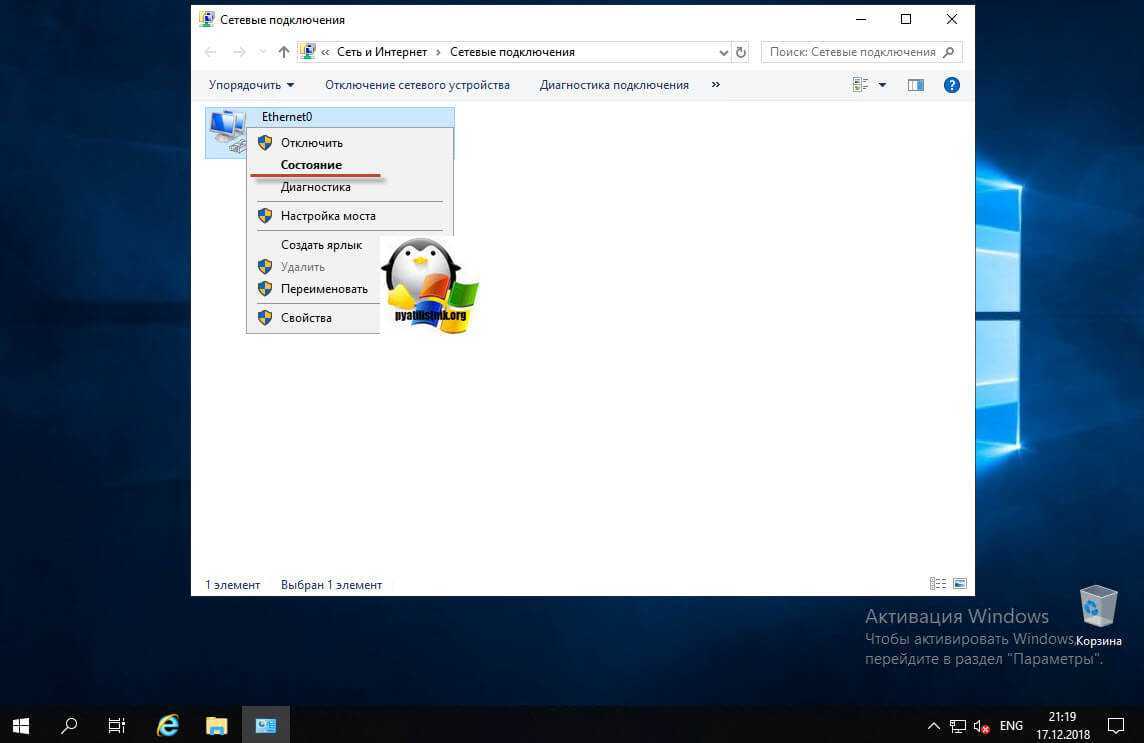Screen dimensions: 1144x743
Task: Click the refresh button in address bar
Action: coord(741,52)
